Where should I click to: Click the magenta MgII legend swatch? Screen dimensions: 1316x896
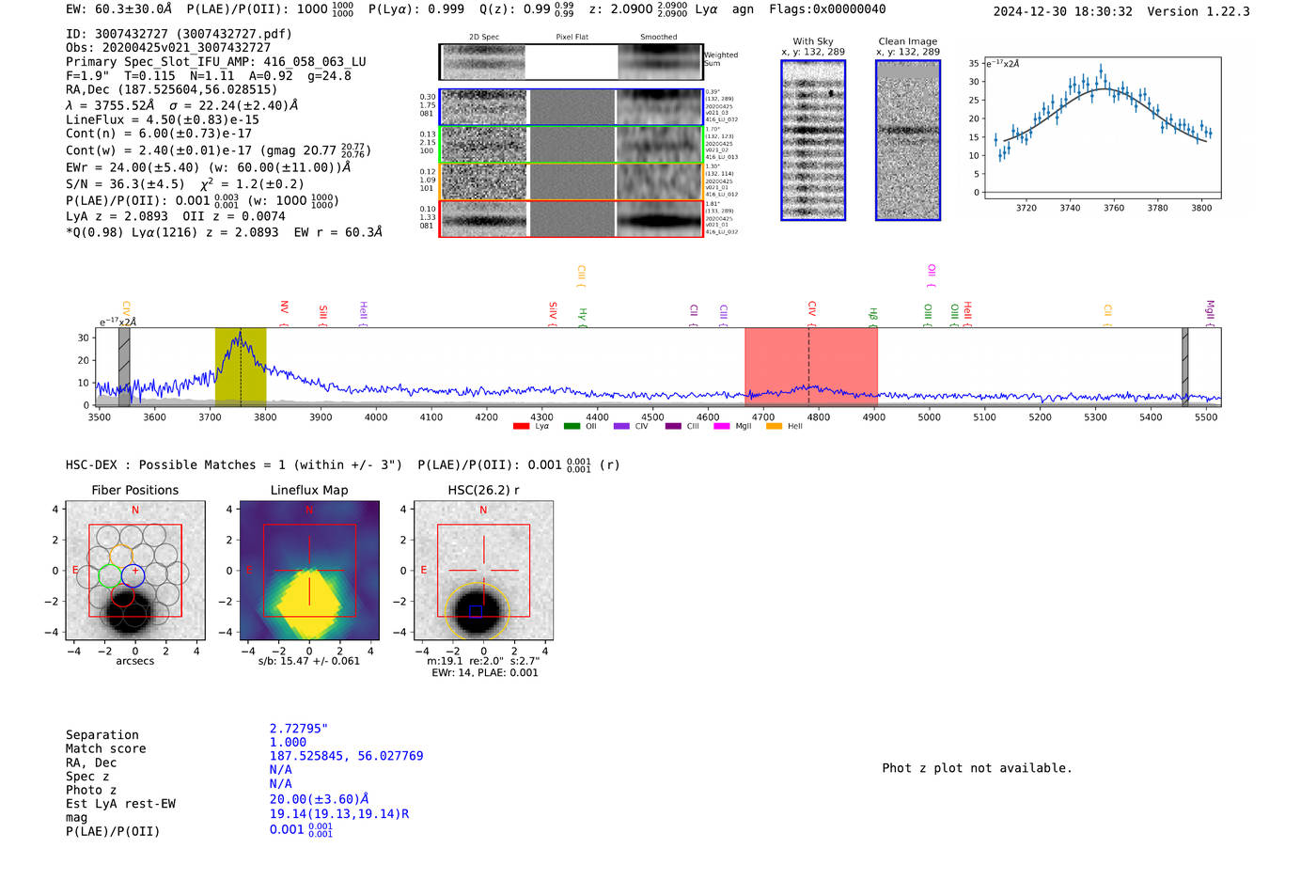722,426
